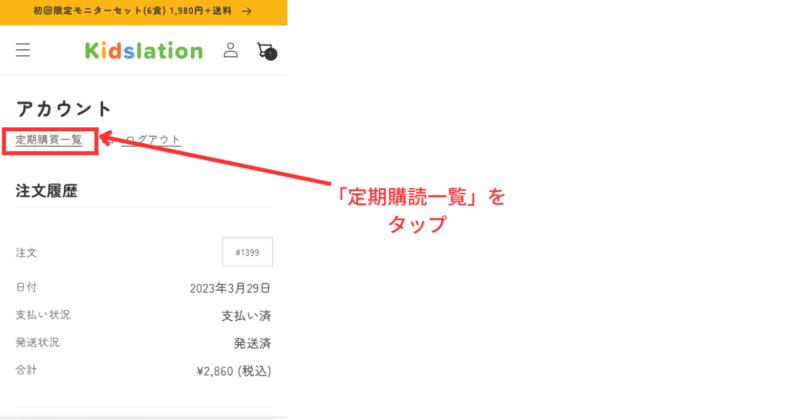
Task: Open order #1399 button
Action: (247, 252)
